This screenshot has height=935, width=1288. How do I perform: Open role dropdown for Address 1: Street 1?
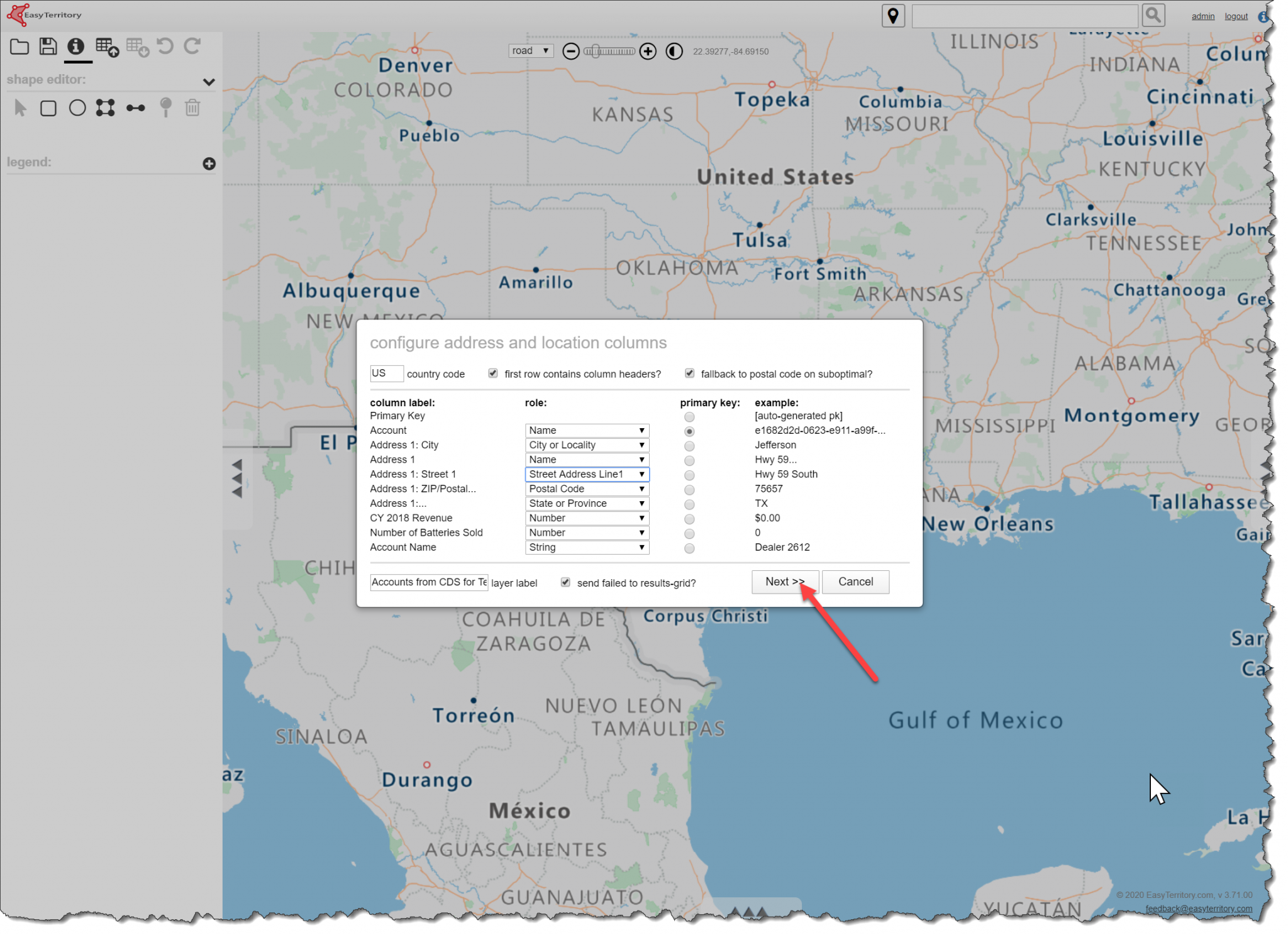pos(586,474)
